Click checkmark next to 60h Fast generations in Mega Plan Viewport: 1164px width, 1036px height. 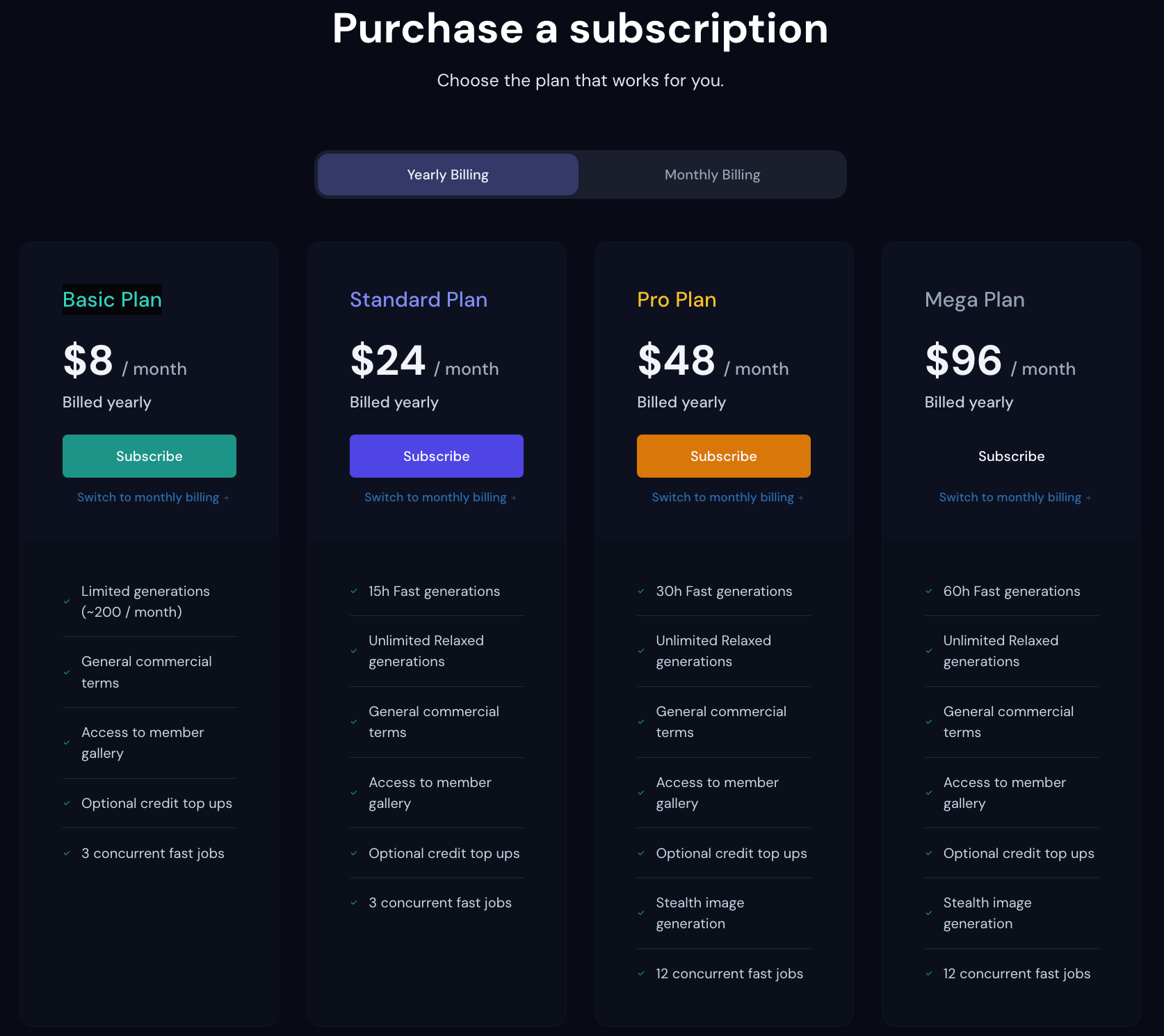[x=929, y=591]
